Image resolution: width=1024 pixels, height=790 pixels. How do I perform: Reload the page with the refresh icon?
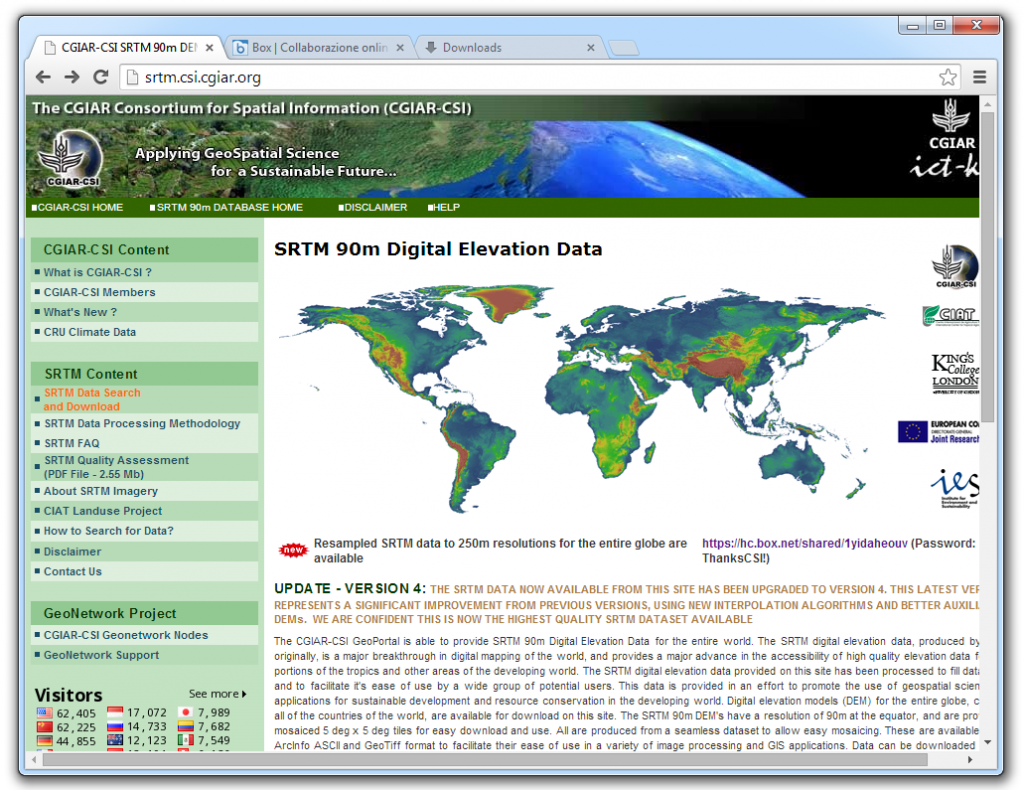(x=101, y=77)
